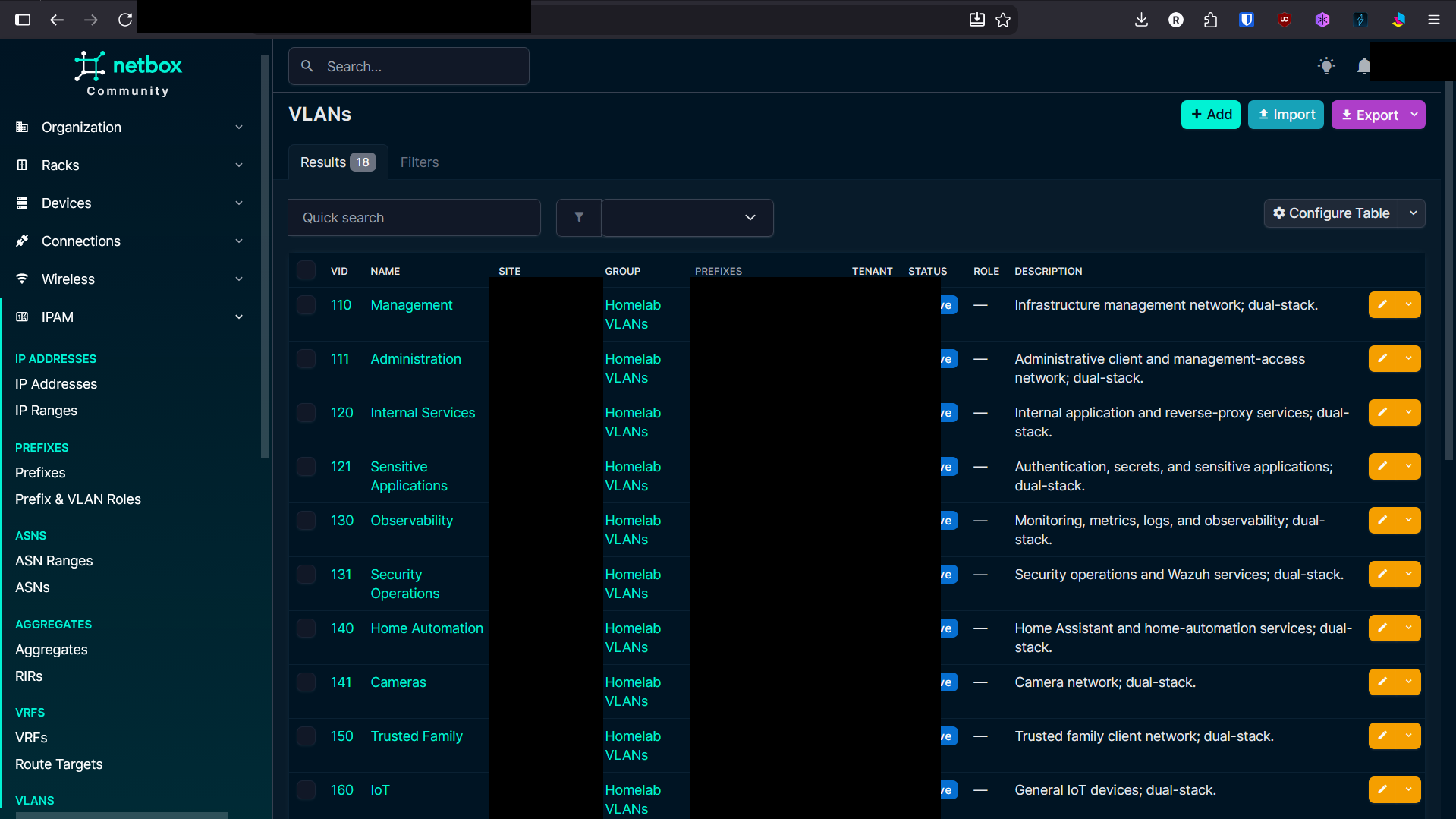The height and width of the screenshot is (819, 1456).
Task: Click the main Search field
Action: click(409, 67)
